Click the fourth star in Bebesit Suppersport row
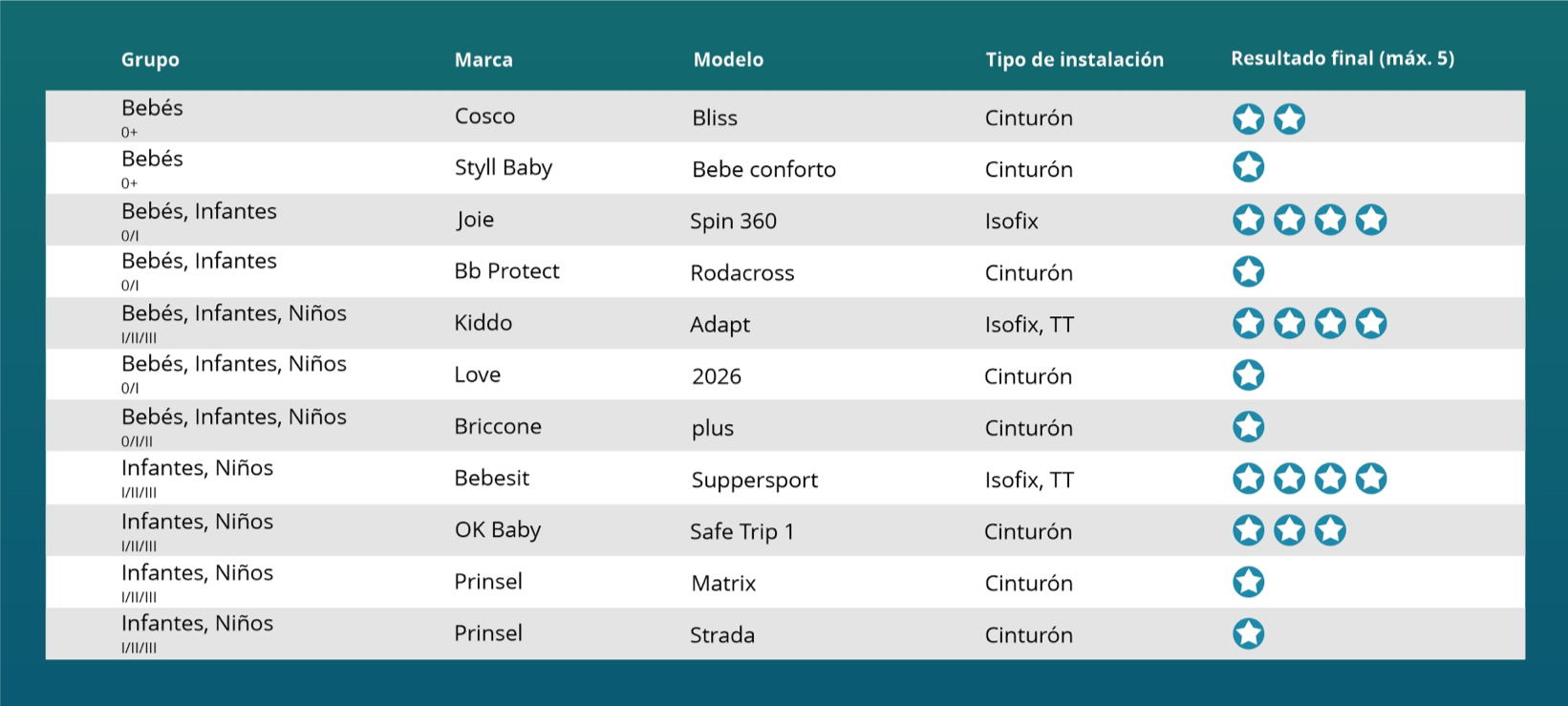The image size is (1568, 706). (x=1371, y=478)
